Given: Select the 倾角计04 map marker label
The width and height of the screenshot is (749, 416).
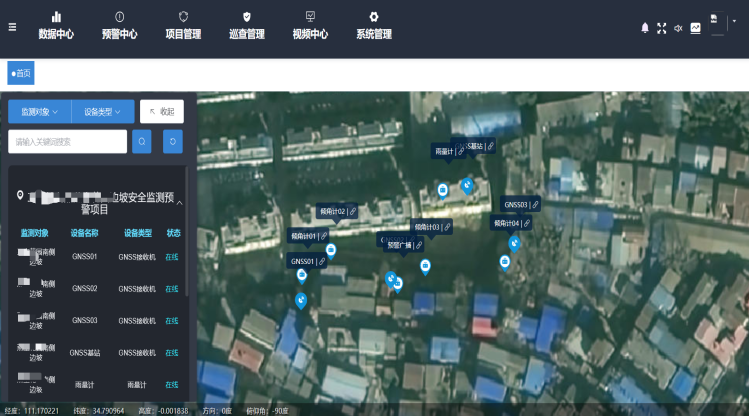Looking at the screenshot, I should [505, 223].
